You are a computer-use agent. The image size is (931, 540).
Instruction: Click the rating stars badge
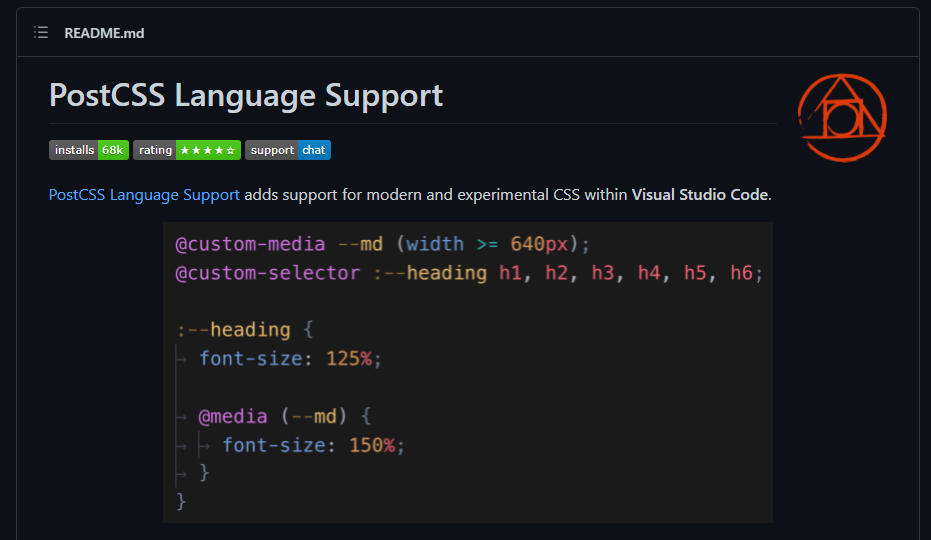click(x=187, y=150)
